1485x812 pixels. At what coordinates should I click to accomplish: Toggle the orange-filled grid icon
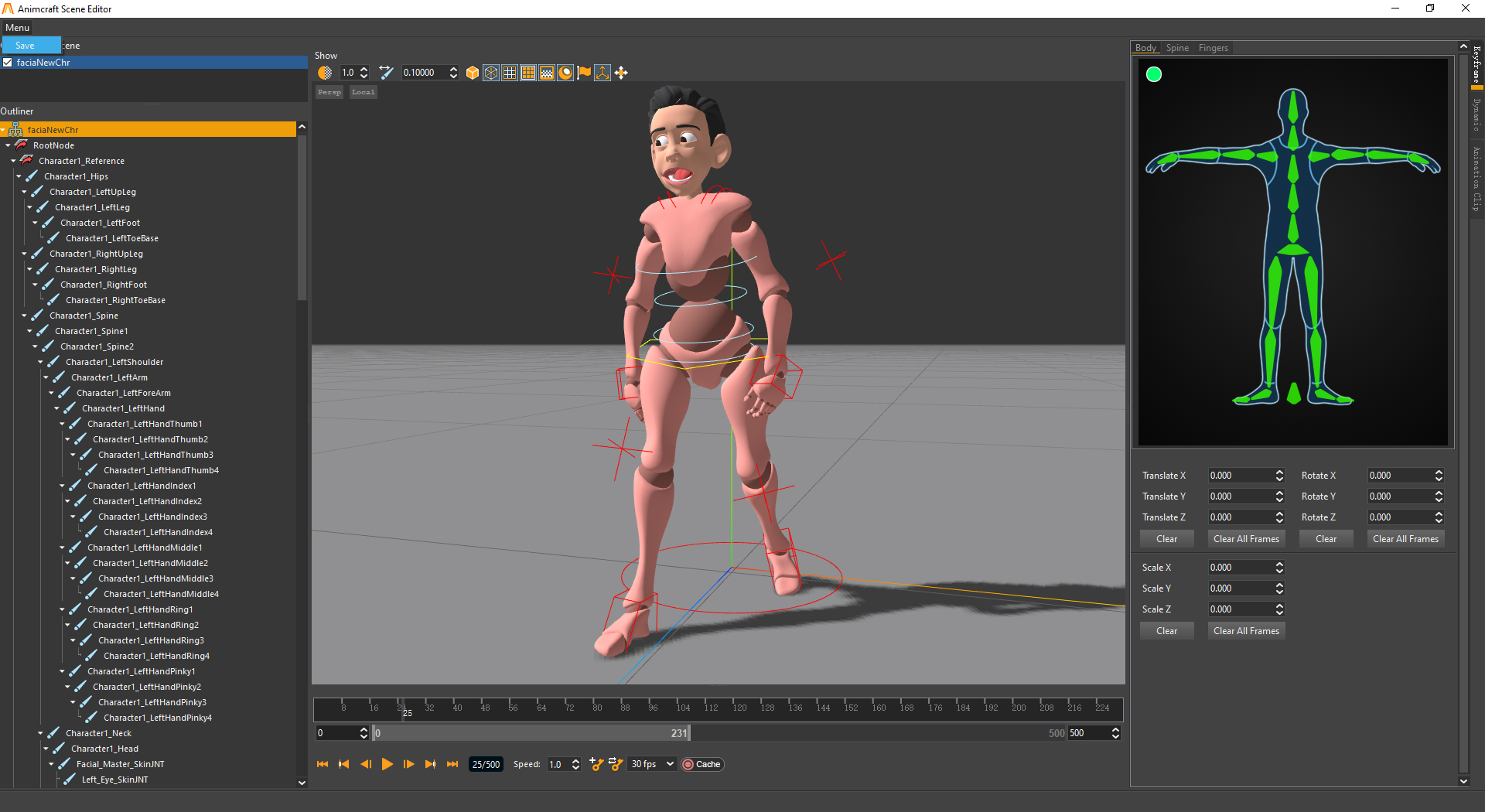click(x=528, y=73)
